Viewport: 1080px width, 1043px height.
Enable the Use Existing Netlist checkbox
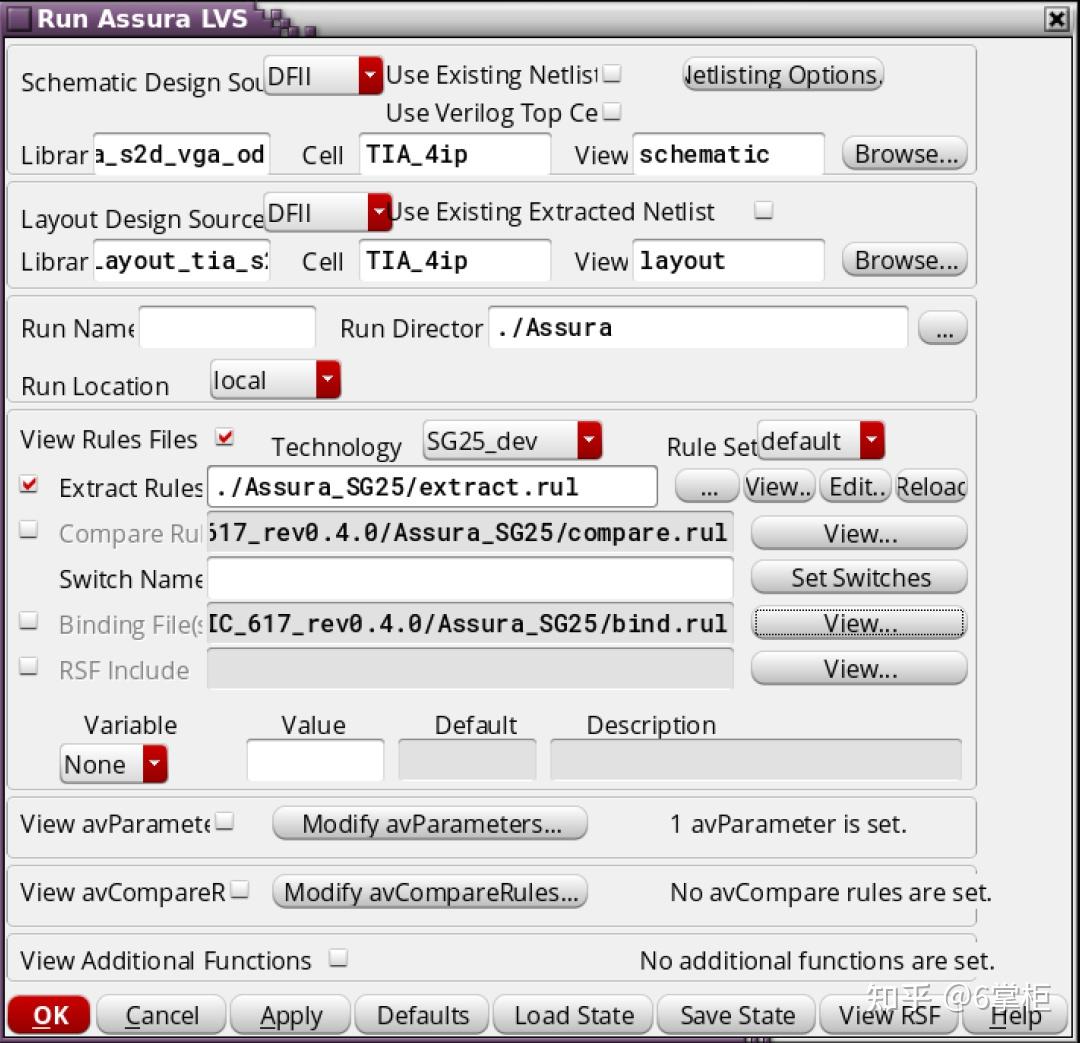[x=612, y=73]
